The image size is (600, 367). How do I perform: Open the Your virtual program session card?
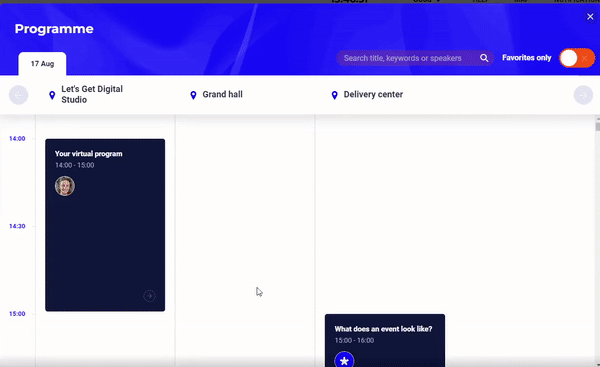pos(105,225)
